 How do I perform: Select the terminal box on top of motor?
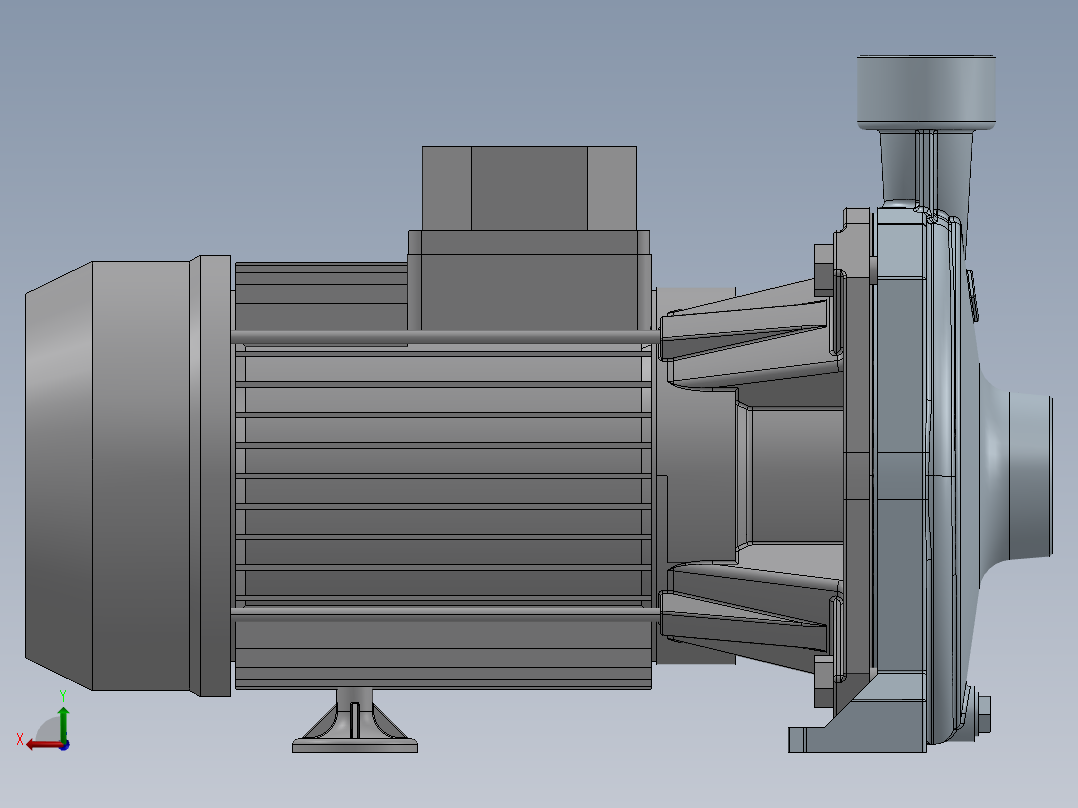pos(529,237)
